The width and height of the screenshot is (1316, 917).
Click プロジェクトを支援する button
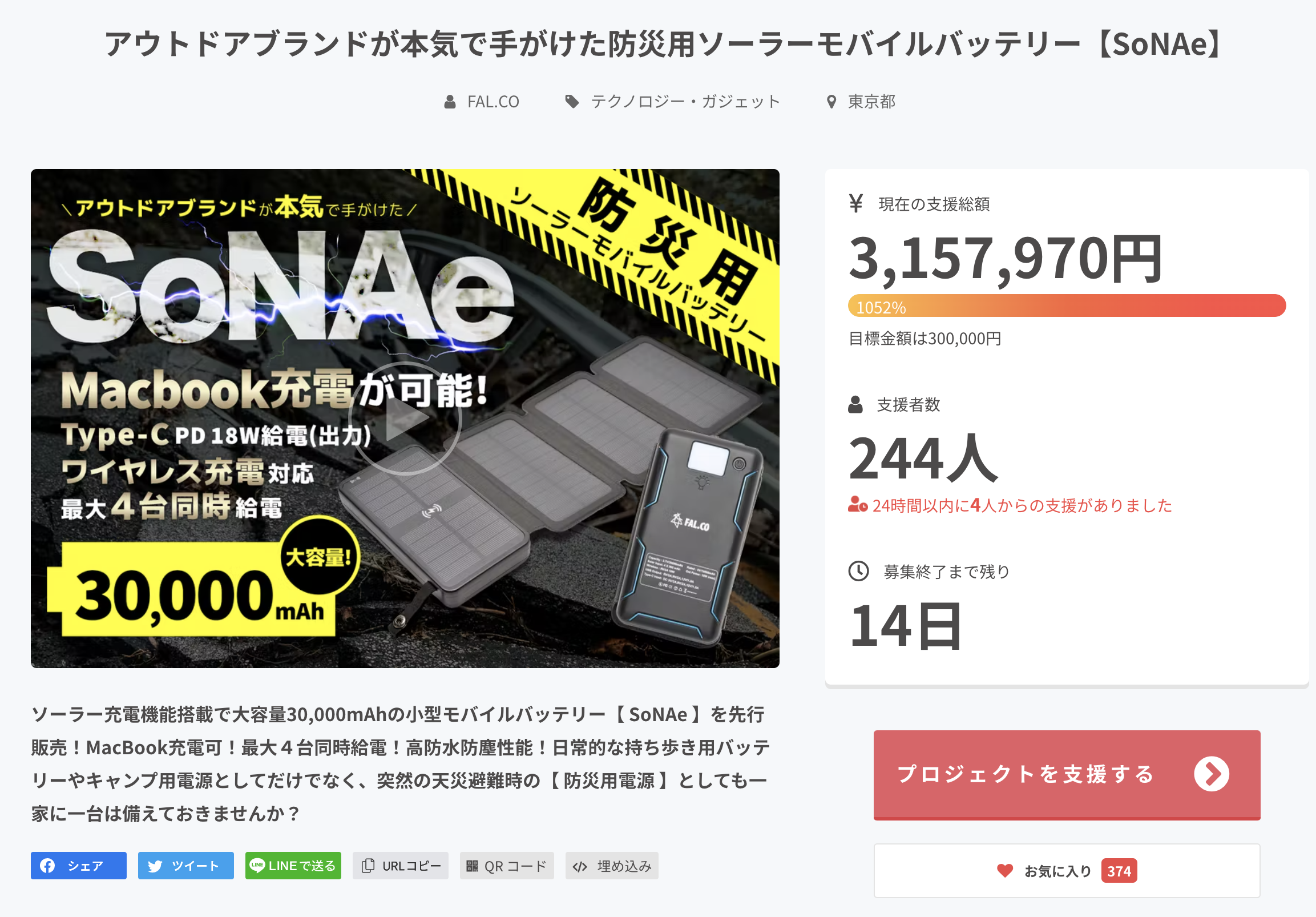coord(1066,774)
